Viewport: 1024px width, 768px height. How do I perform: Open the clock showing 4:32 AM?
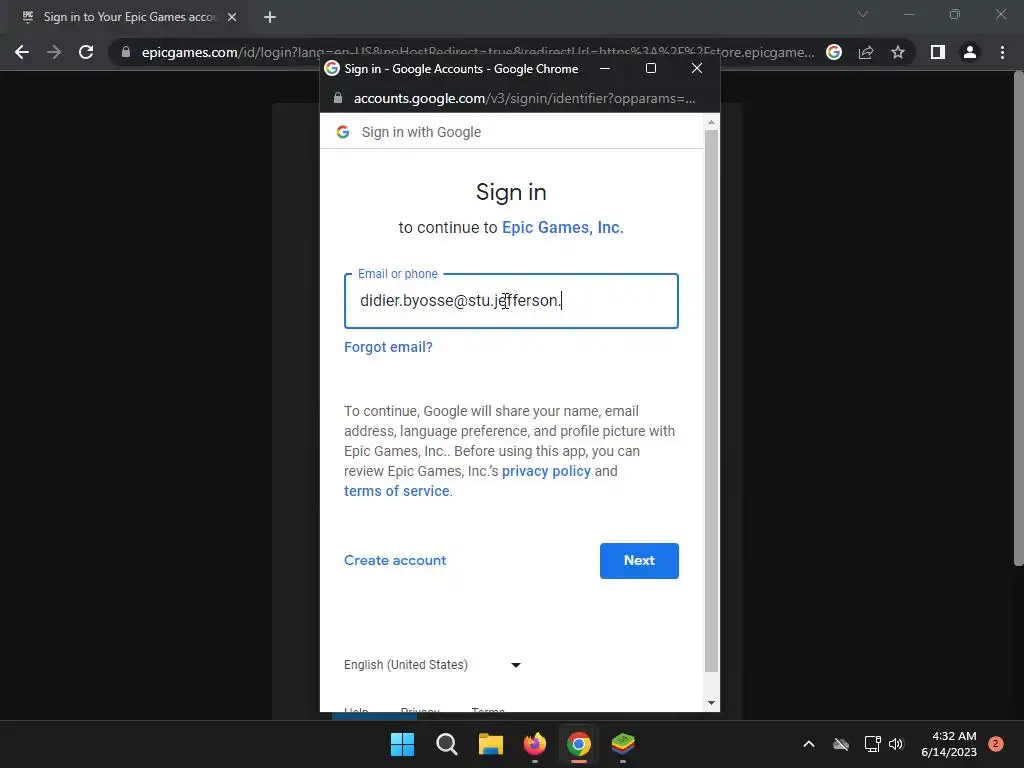point(949,744)
